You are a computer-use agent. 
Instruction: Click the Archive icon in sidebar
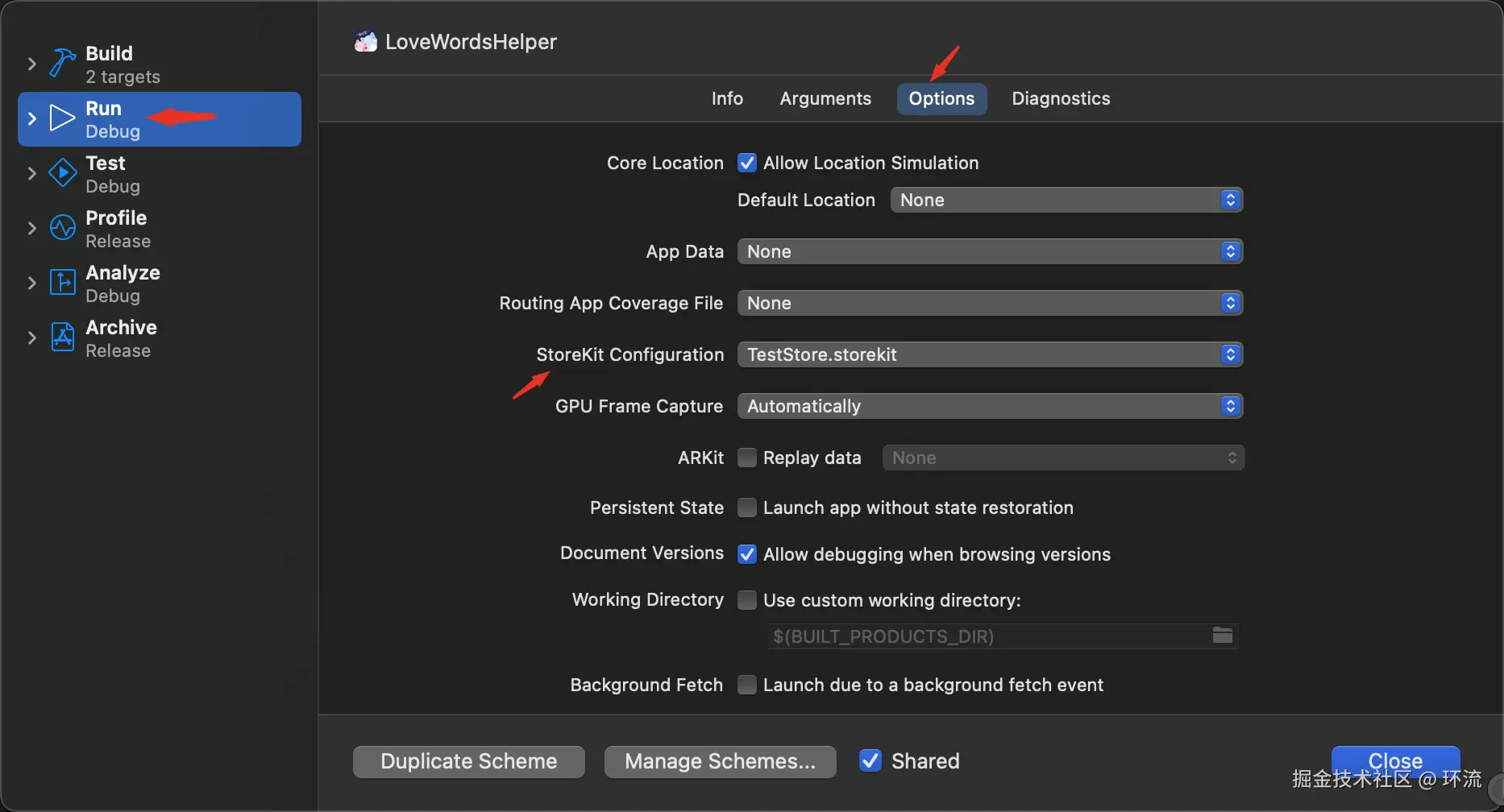(62, 338)
